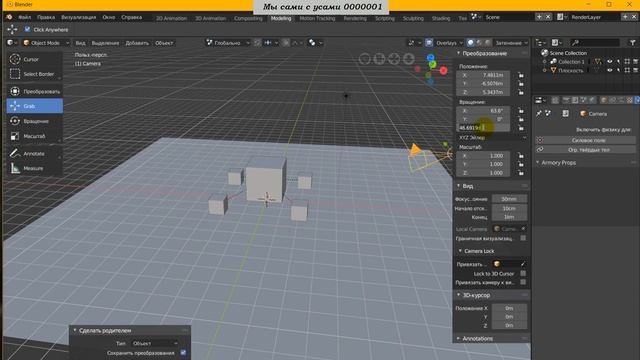Open the Глобально orientation dropdown
Viewport: 640px width, 360px height.
coord(227,42)
